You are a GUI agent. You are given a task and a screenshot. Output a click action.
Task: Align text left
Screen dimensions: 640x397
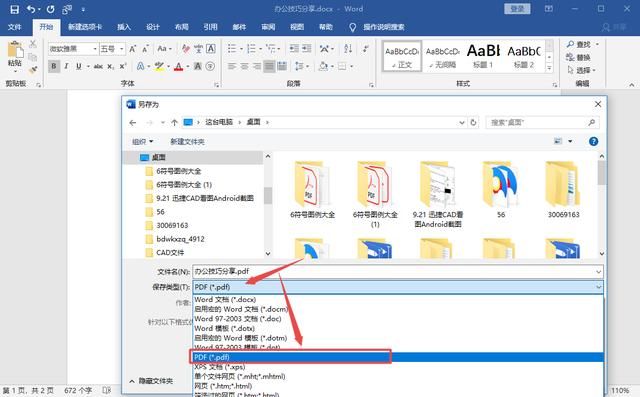pyautogui.click(x=232, y=66)
